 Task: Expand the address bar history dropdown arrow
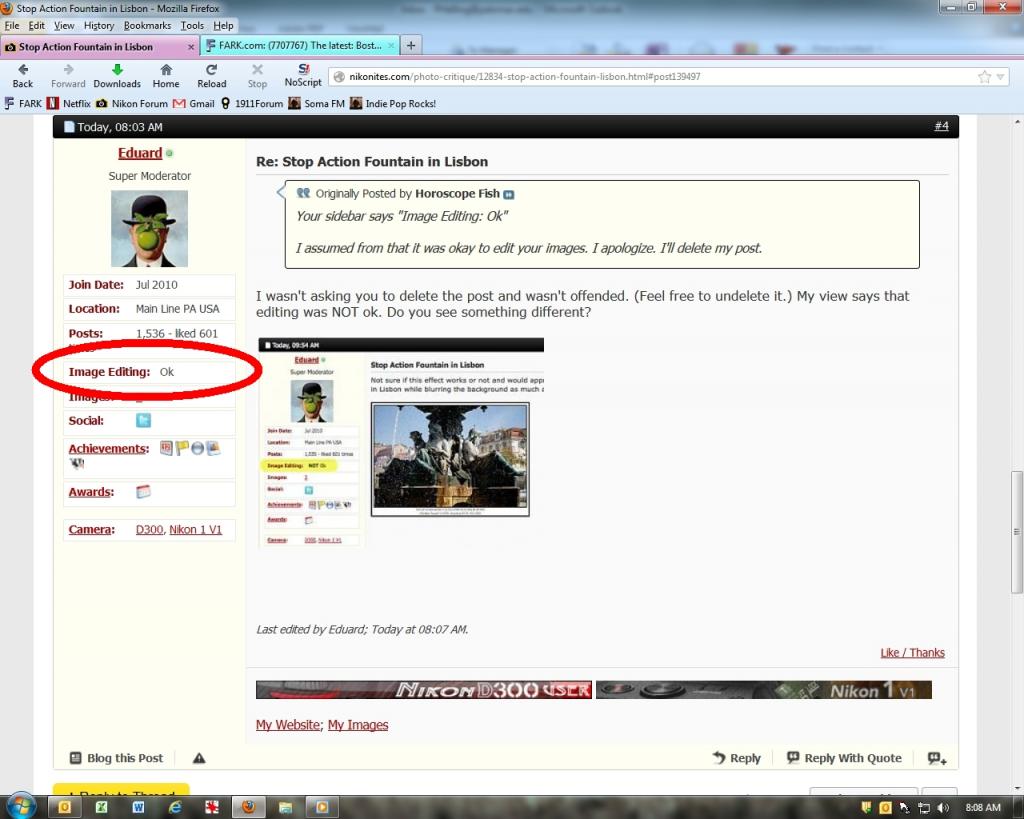[1000, 77]
